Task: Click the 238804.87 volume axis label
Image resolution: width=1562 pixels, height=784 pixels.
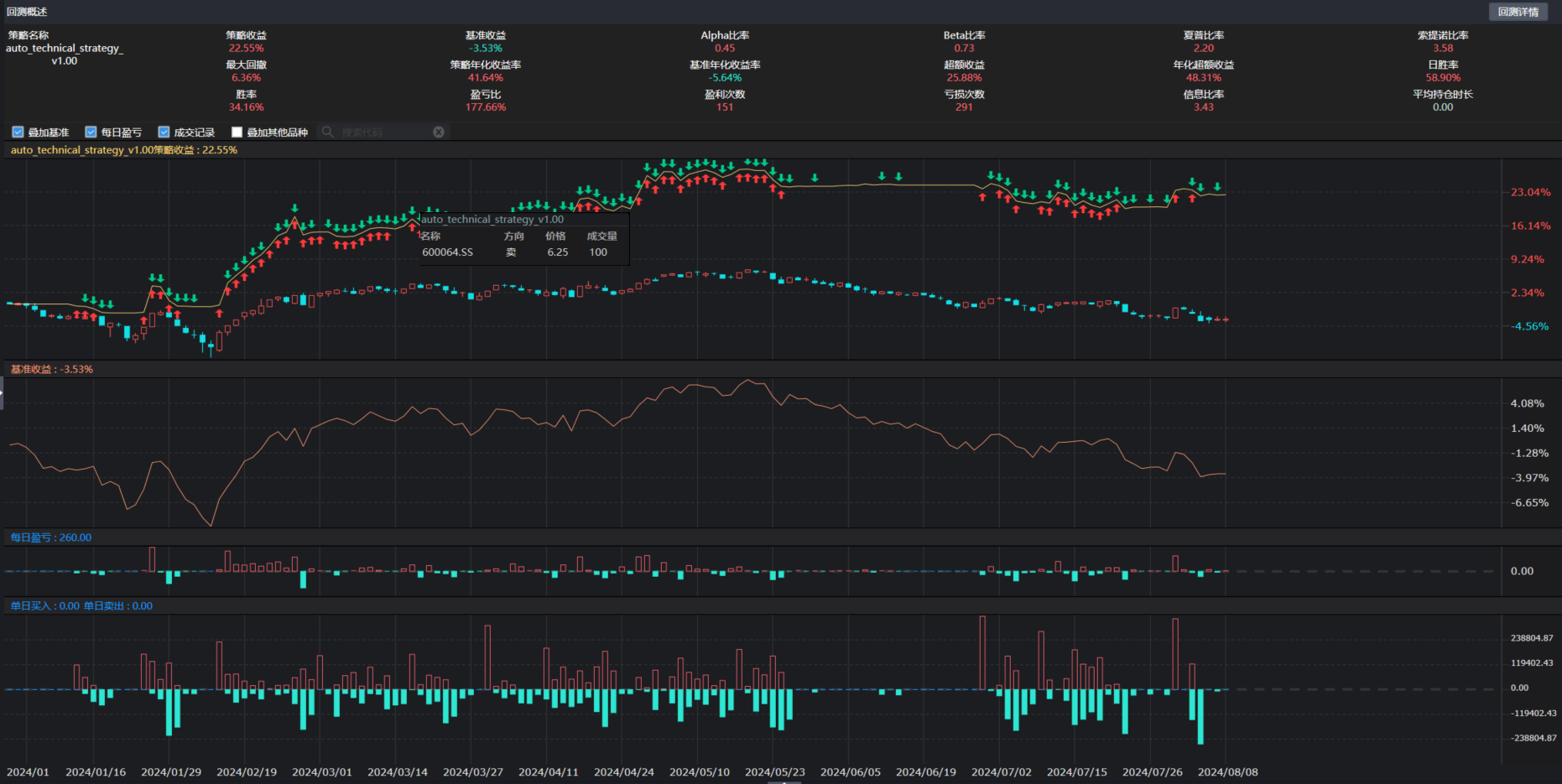Action: point(1532,638)
